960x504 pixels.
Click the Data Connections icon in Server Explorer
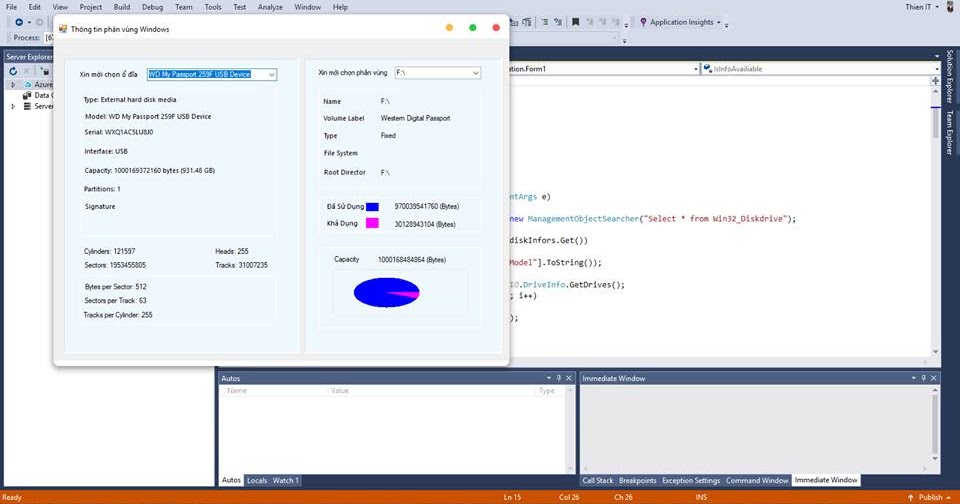(27, 95)
